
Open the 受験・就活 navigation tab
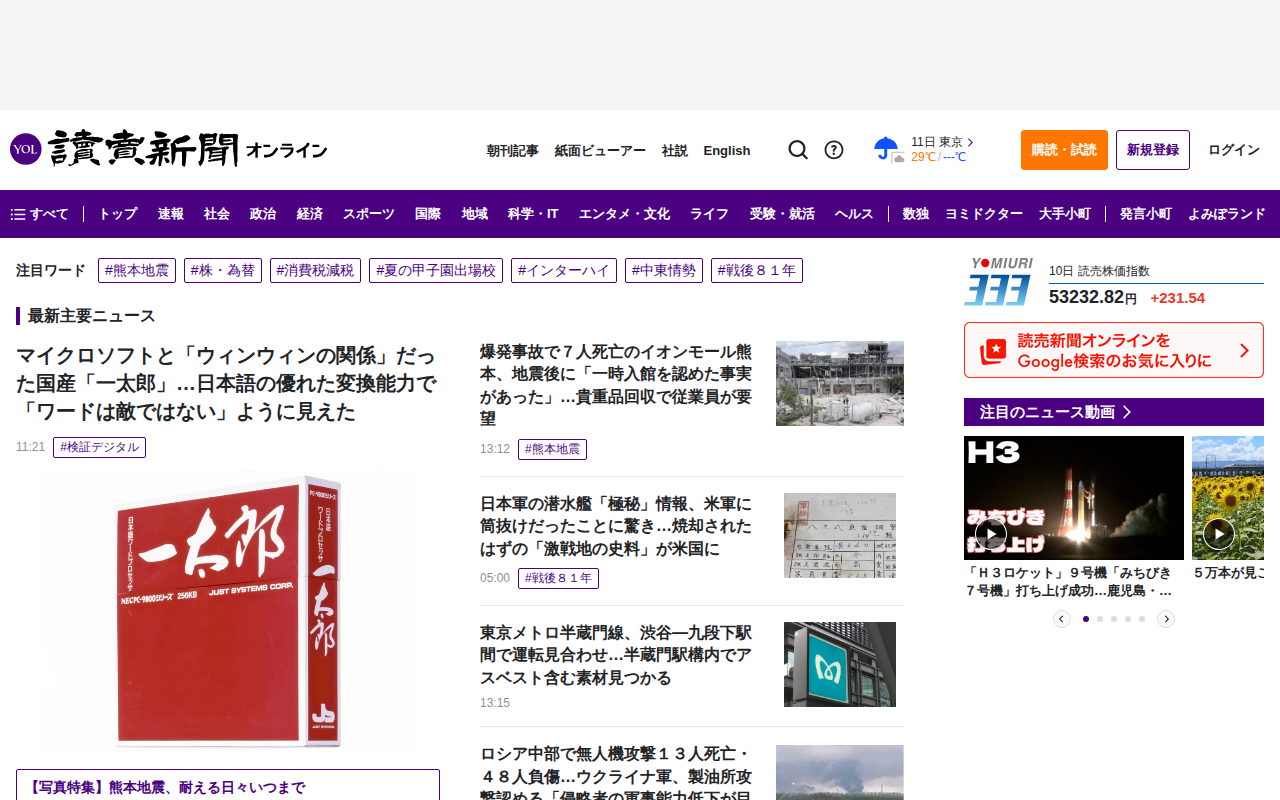click(x=782, y=214)
